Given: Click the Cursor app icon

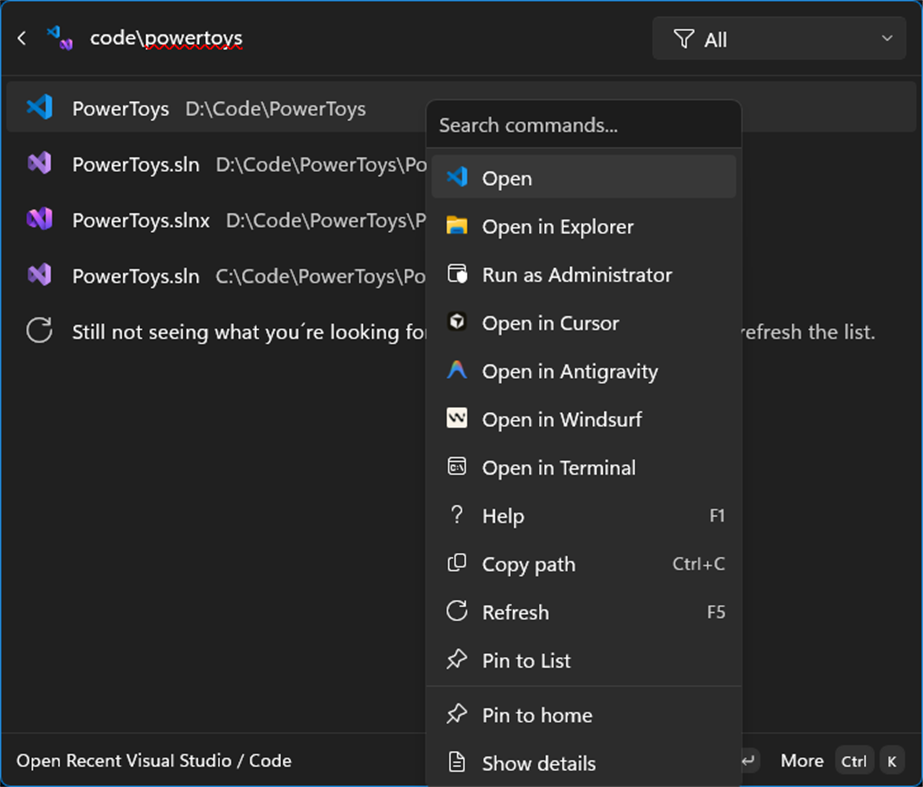Looking at the screenshot, I should coord(457,321).
